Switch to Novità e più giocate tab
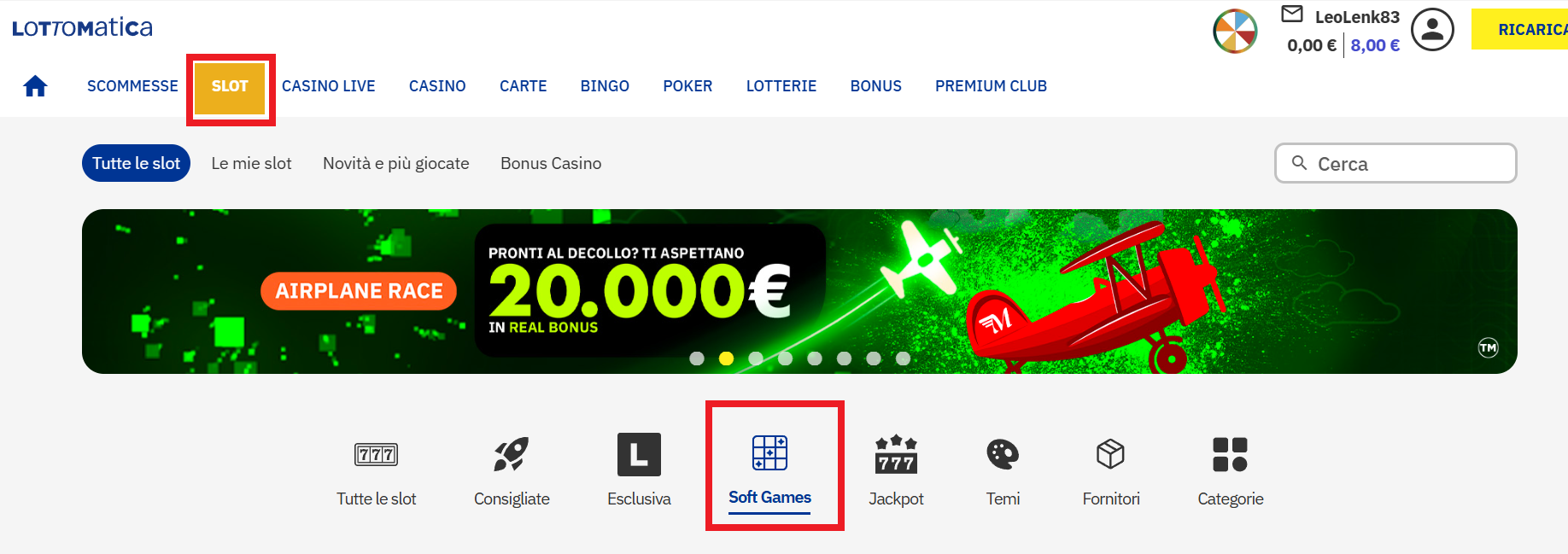Image resolution: width=1568 pixels, height=554 pixels. (x=396, y=163)
